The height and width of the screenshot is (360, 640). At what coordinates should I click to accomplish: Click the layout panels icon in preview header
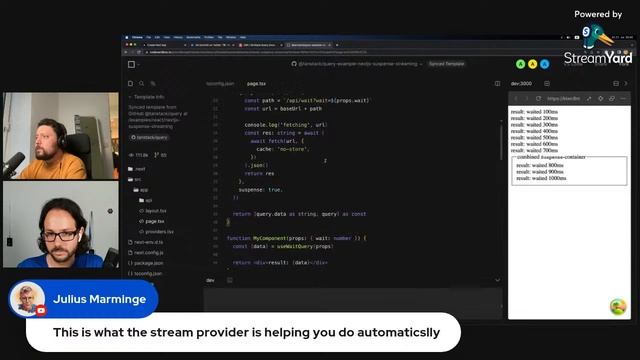[x=616, y=84]
